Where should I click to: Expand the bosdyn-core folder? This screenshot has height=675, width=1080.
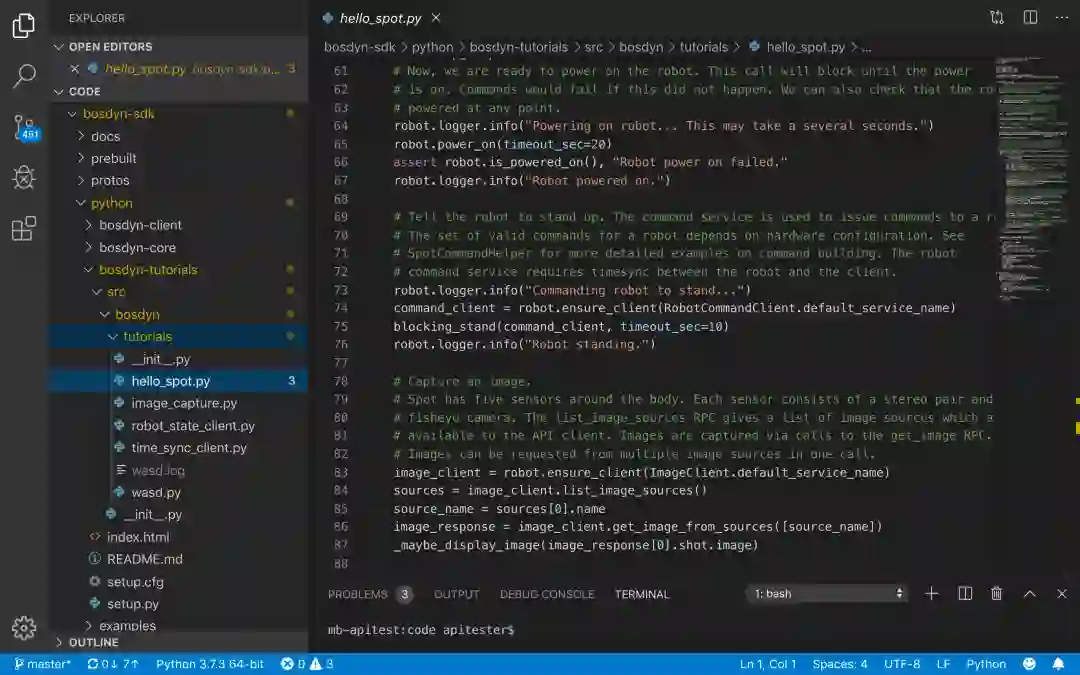click(178, 247)
